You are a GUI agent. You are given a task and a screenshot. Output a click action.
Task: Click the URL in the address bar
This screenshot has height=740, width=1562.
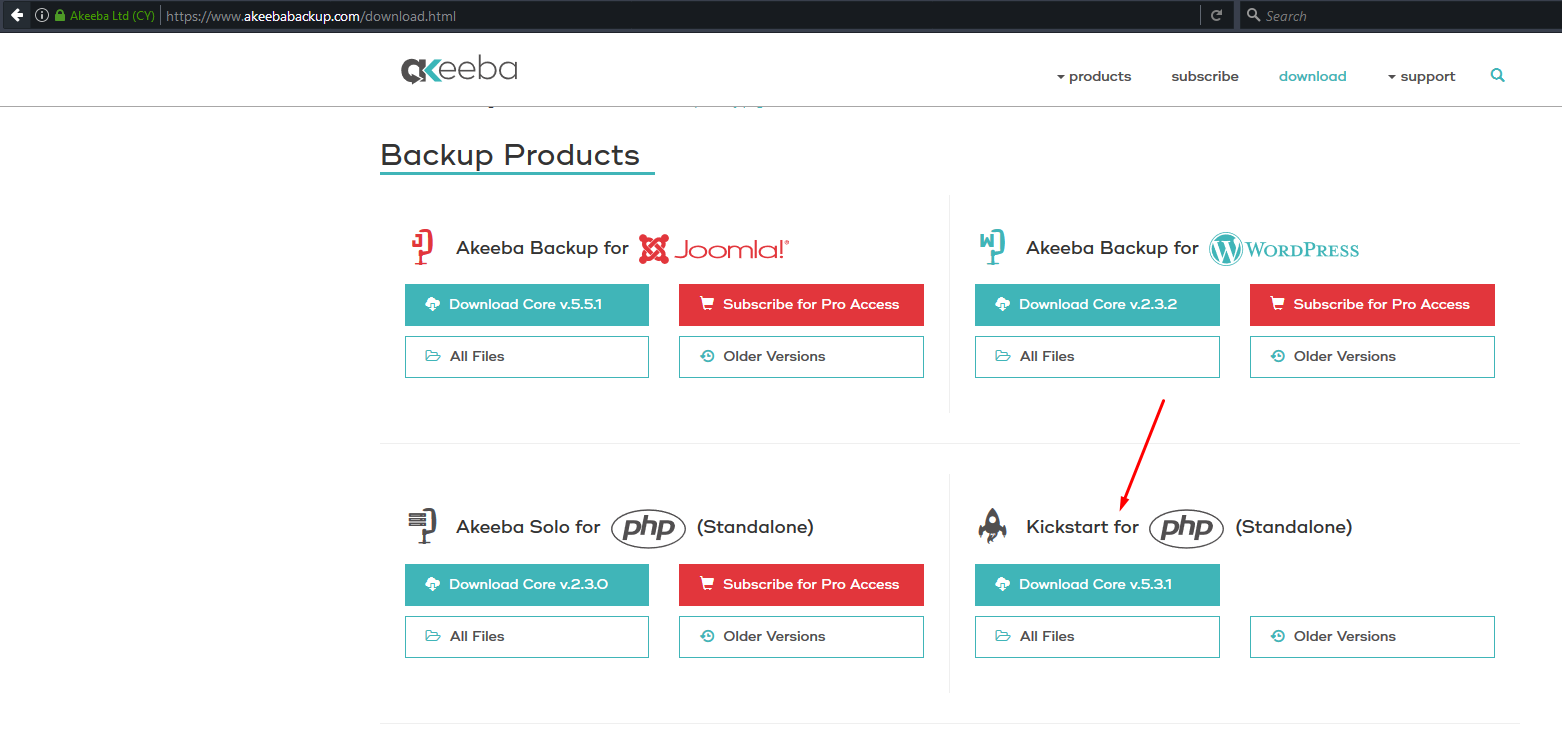[x=311, y=16]
